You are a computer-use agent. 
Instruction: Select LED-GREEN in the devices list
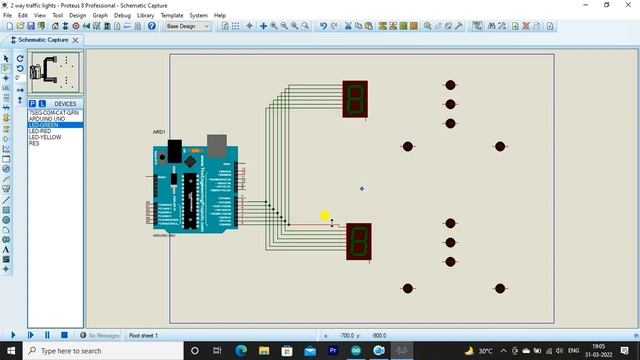[x=56, y=125]
